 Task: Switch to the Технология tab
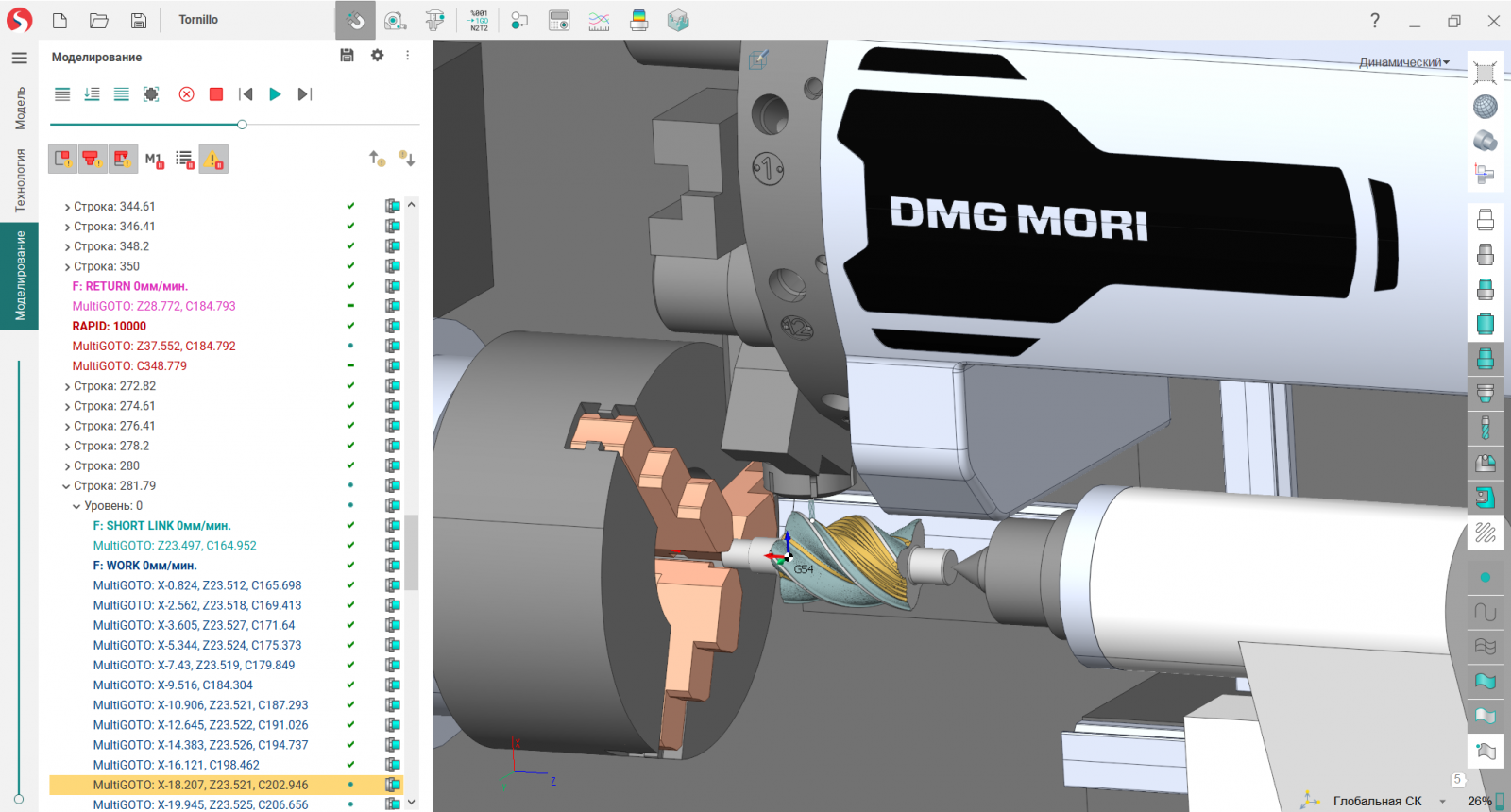pos(20,179)
